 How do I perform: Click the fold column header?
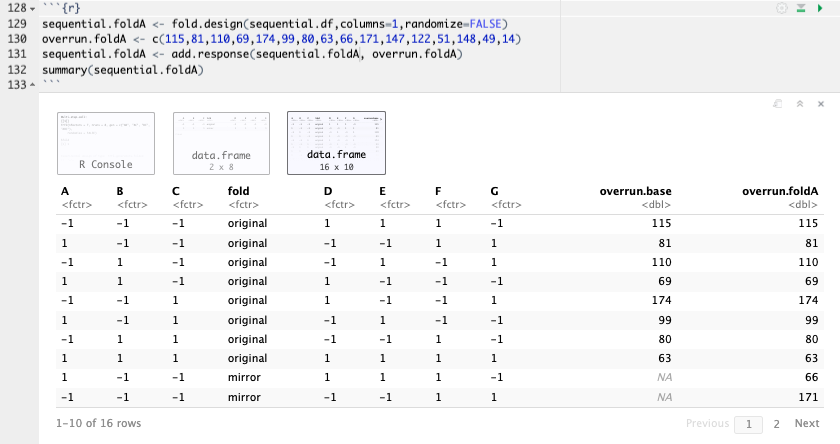(238, 190)
